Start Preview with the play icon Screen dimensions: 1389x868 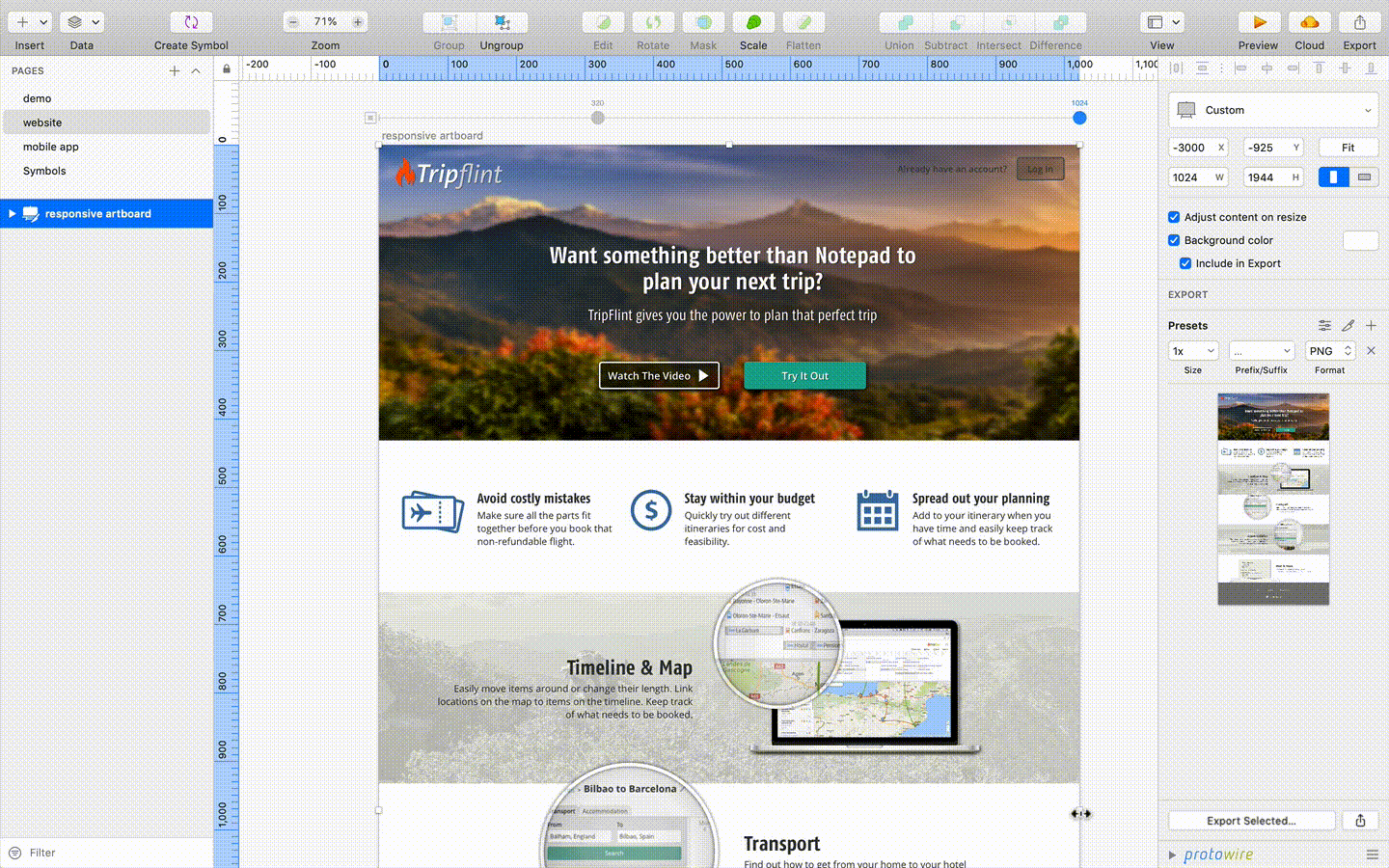click(x=1259, y=22)
